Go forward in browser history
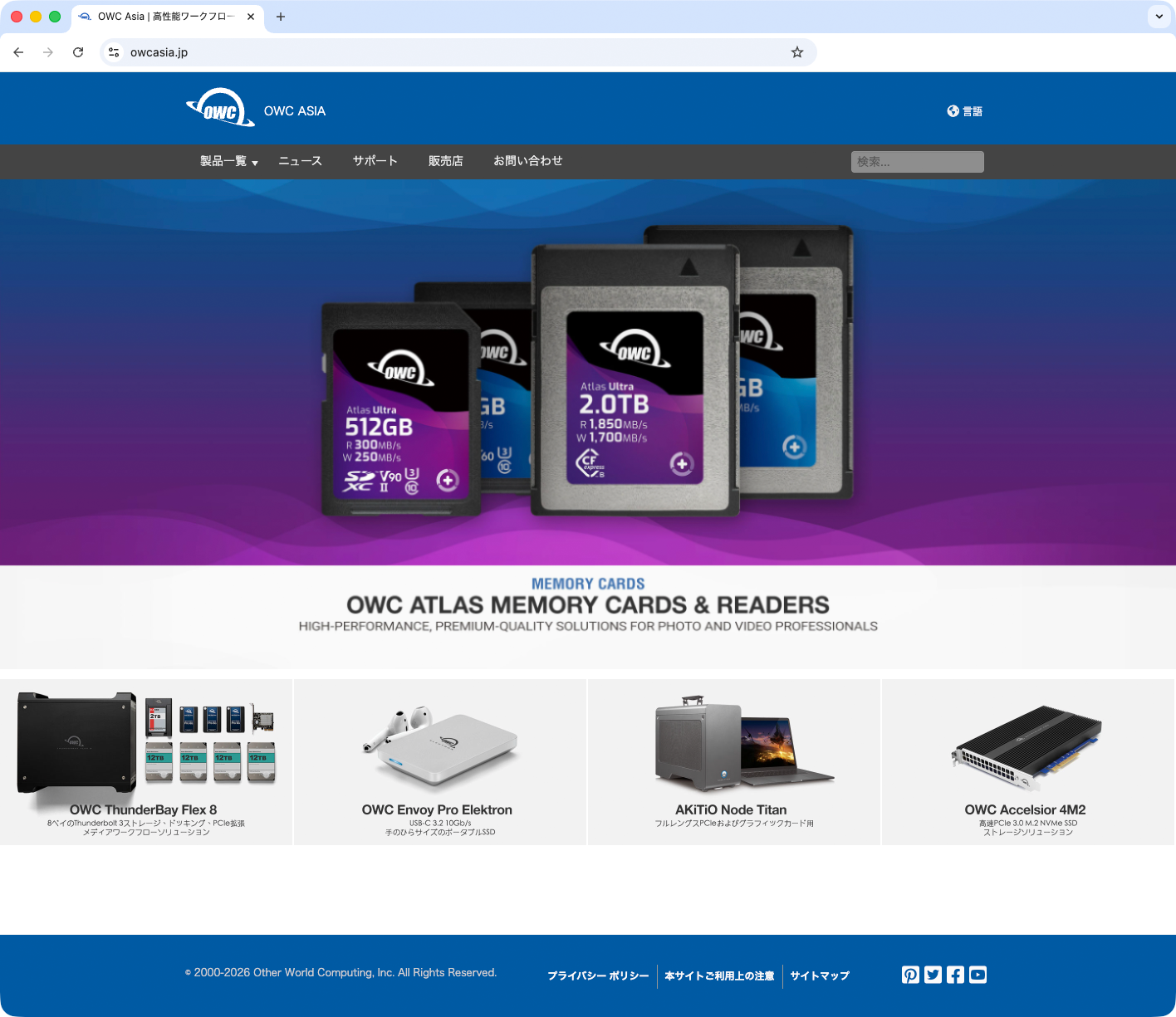 tap(48, 52)
